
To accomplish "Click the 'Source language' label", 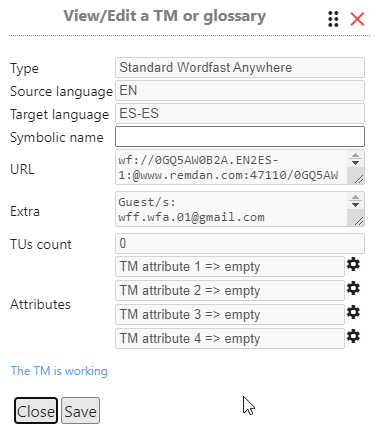I will [x=61, y=91].
